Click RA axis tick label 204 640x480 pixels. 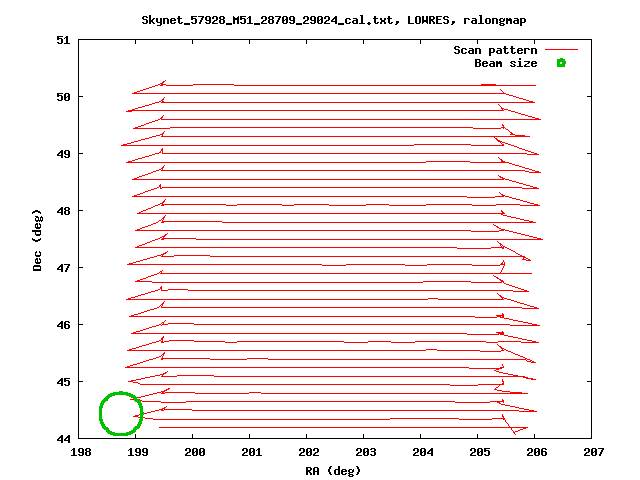pyautogui.click(x=422, y=452)
